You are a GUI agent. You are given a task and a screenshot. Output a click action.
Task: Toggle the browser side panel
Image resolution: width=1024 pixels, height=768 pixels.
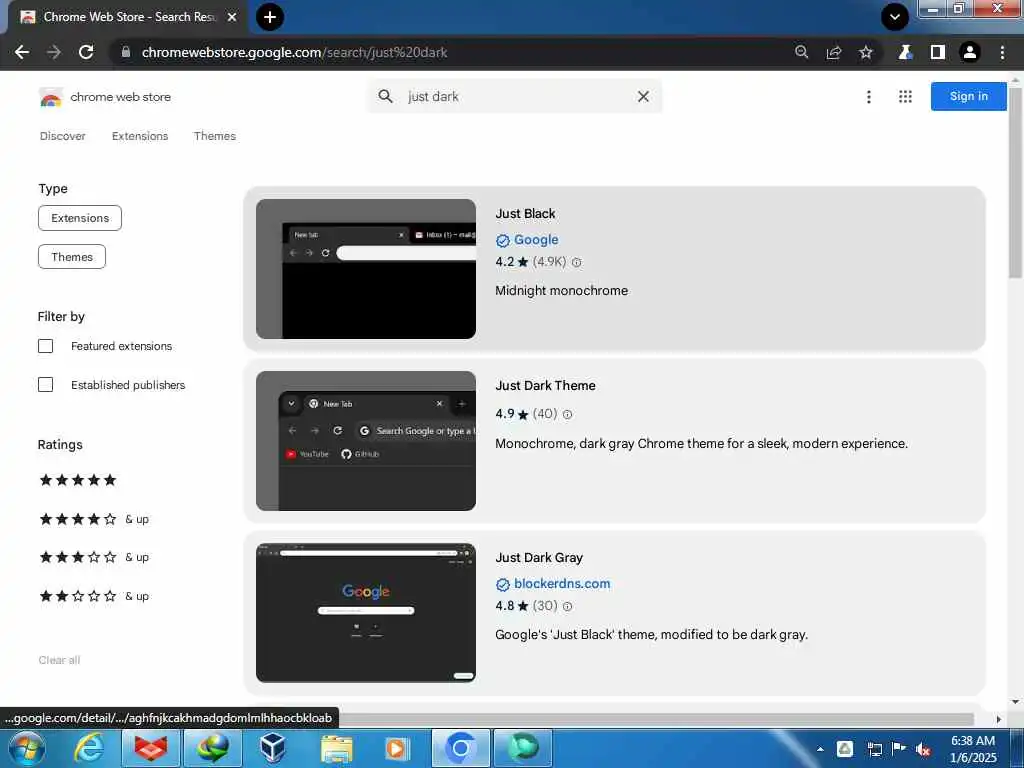938,52
